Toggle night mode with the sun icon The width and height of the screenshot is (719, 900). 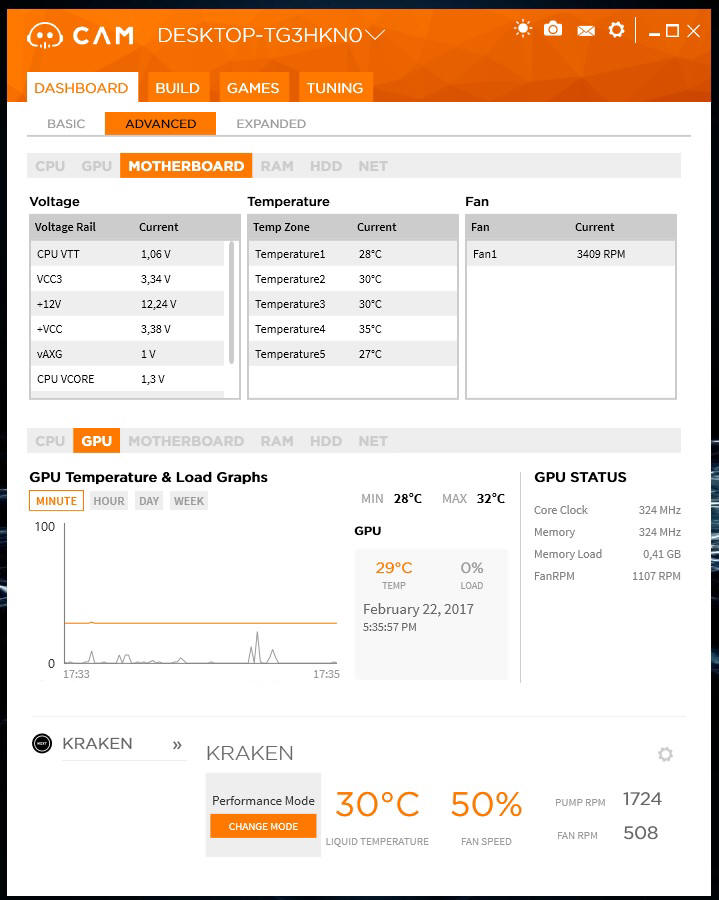523,29
